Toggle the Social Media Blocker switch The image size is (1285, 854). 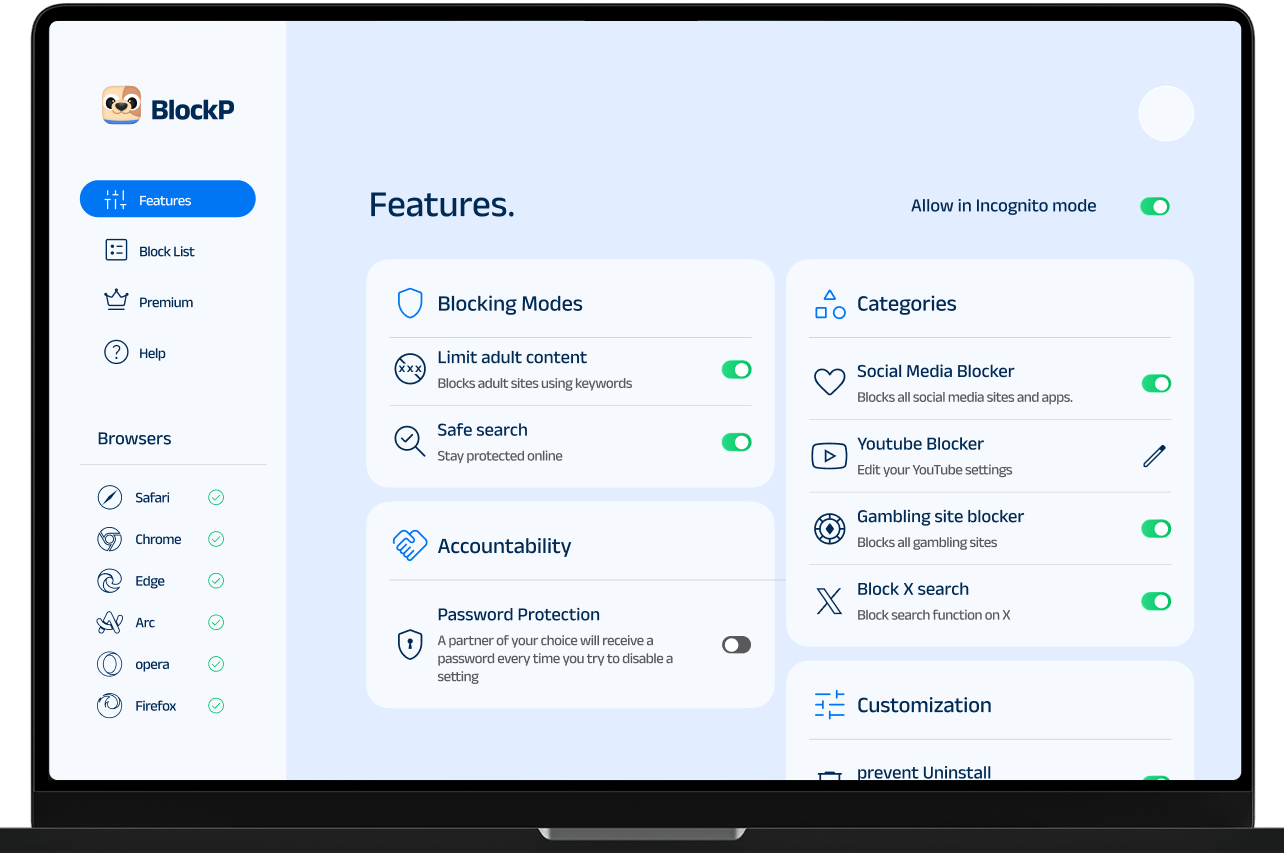point(1156,383)
